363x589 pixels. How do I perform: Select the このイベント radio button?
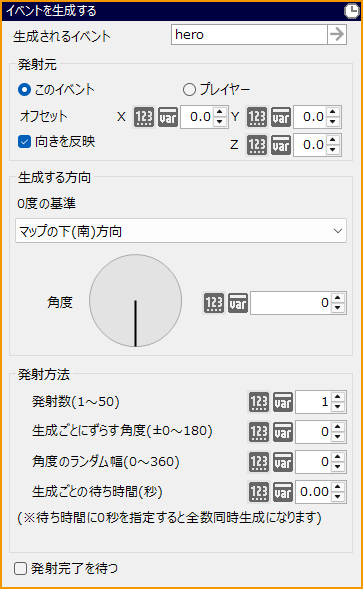24,90
